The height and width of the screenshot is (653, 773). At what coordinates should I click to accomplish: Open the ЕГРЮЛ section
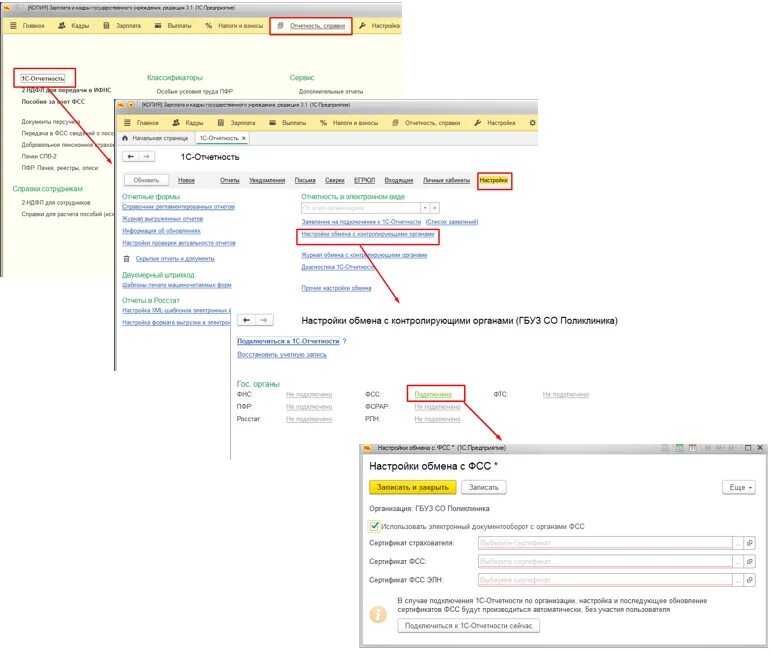(365, 180)
